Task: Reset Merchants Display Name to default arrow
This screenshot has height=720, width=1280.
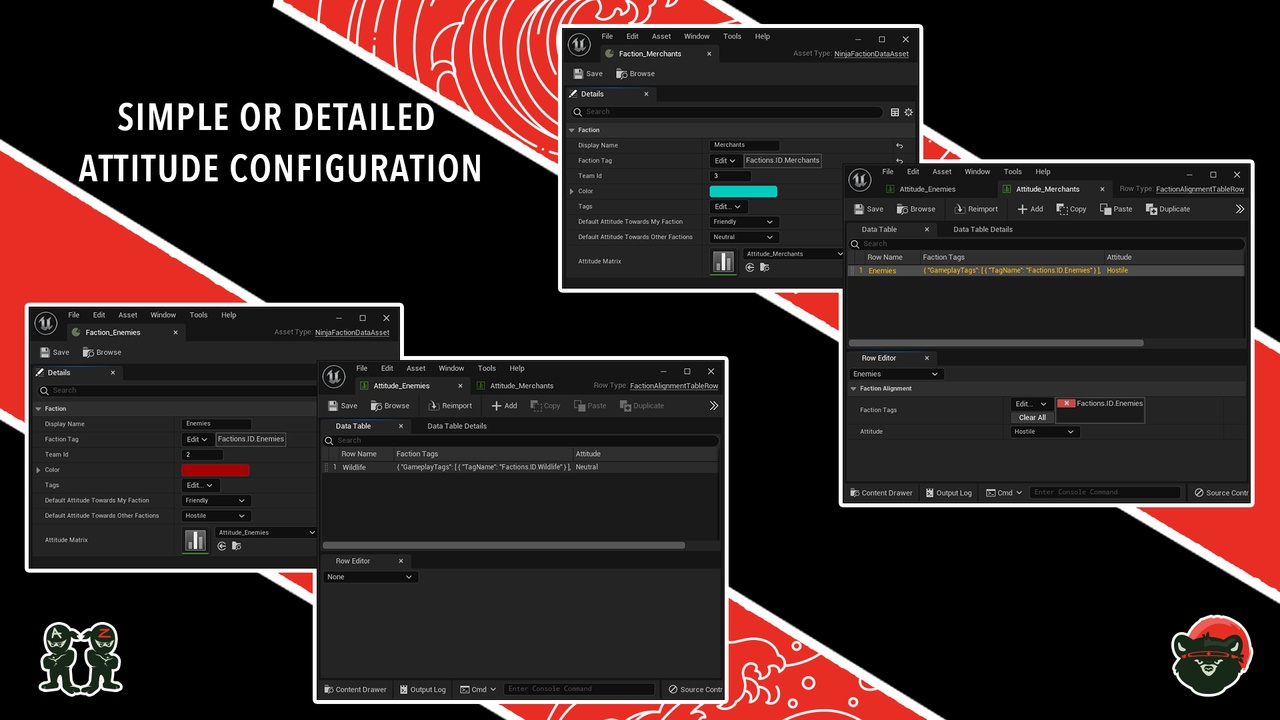Action: [x=899, y=145]
